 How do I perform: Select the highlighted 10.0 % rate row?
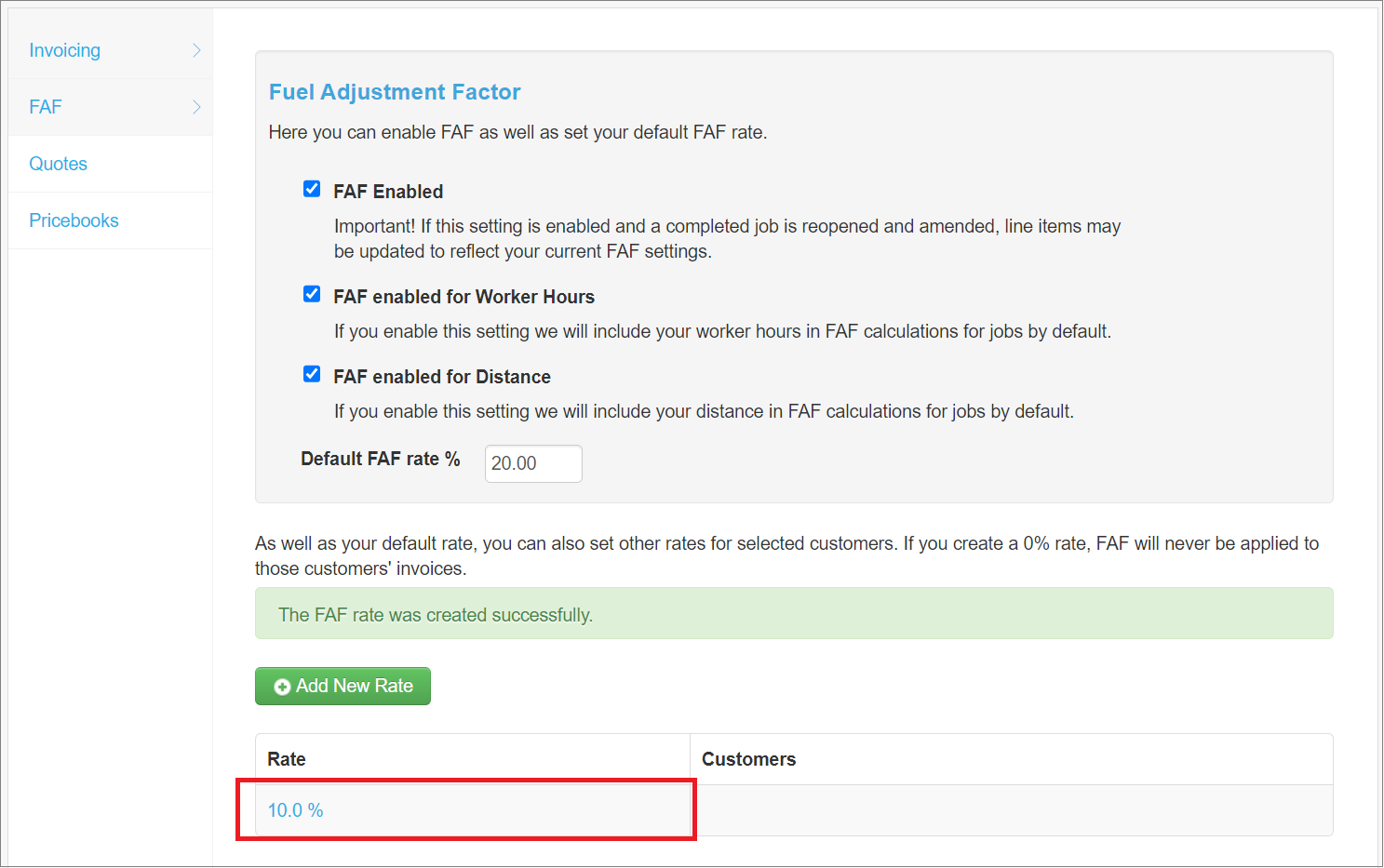pyautogui.click(x=465, y=809)
